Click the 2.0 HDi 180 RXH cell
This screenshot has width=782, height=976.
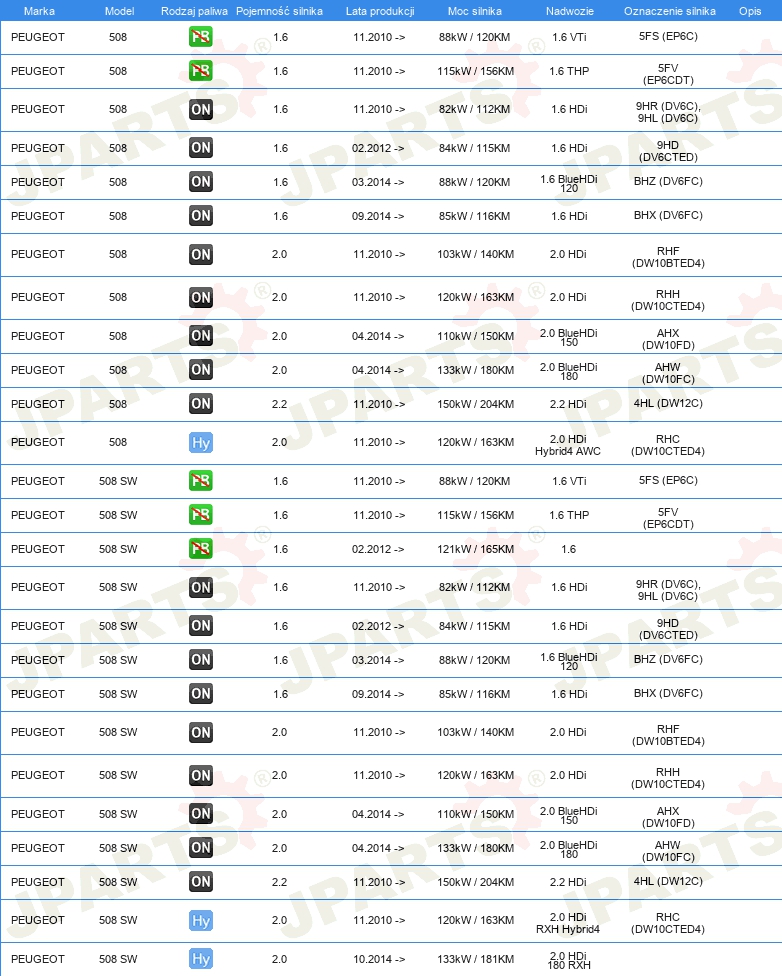click(568, 960)
